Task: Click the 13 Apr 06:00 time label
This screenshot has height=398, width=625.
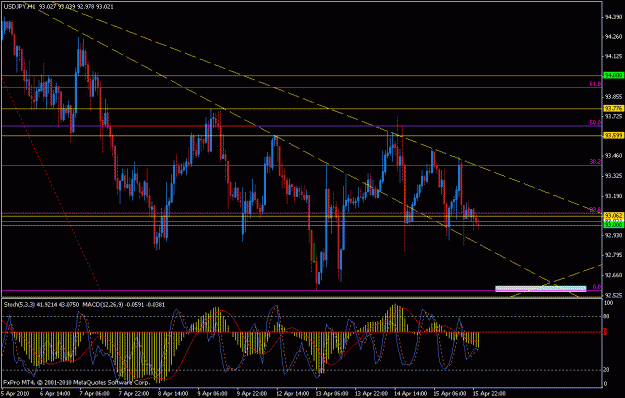Action: [x=332, y=394]
